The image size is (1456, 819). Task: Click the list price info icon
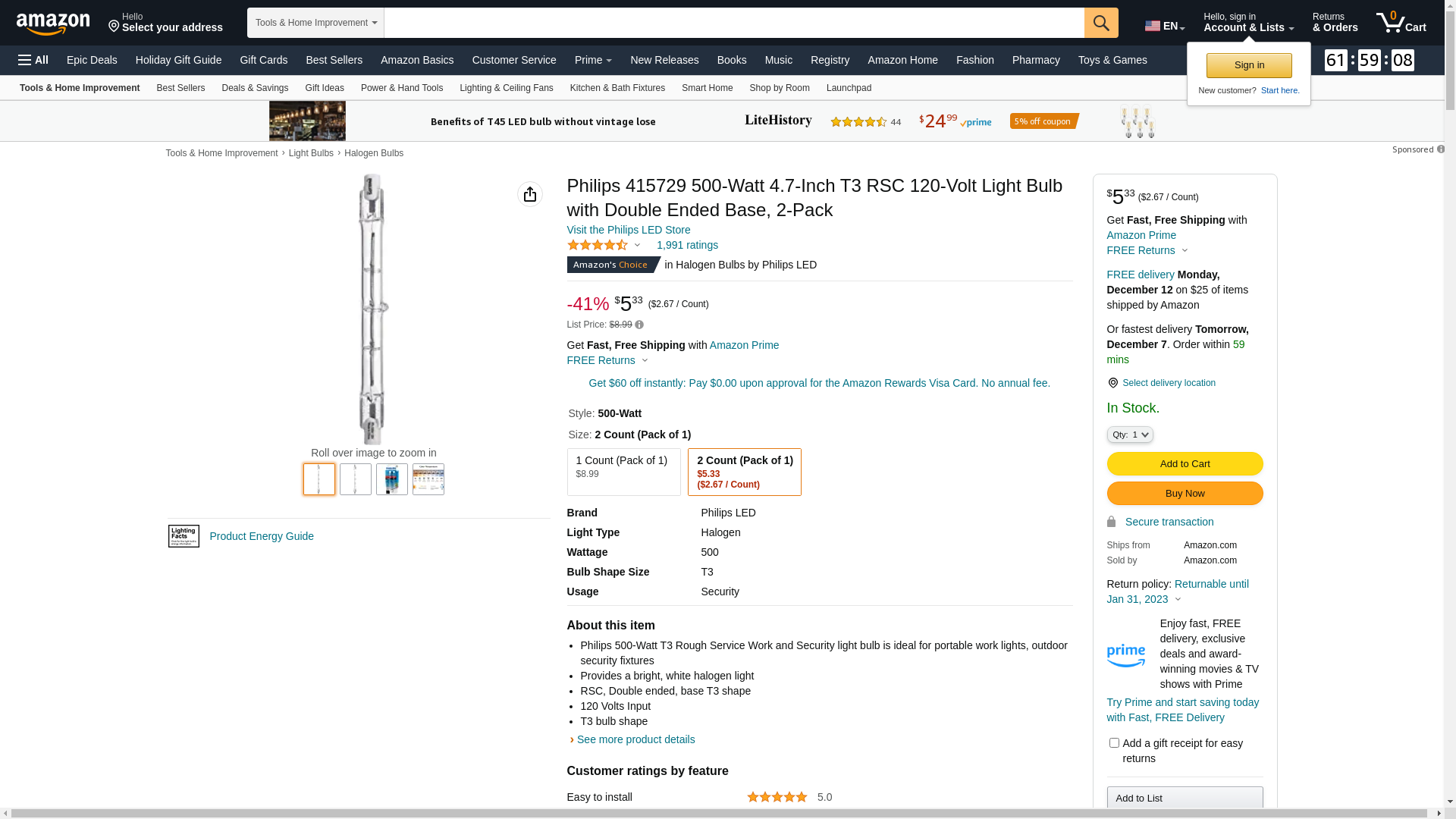pos(639,325)
